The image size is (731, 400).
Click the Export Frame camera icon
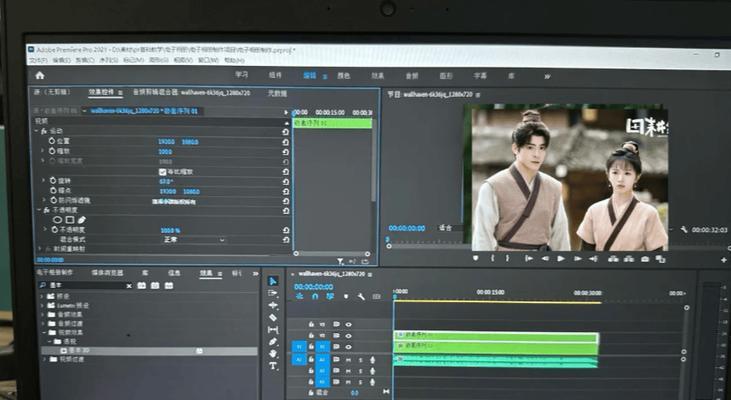pos(645,259)
